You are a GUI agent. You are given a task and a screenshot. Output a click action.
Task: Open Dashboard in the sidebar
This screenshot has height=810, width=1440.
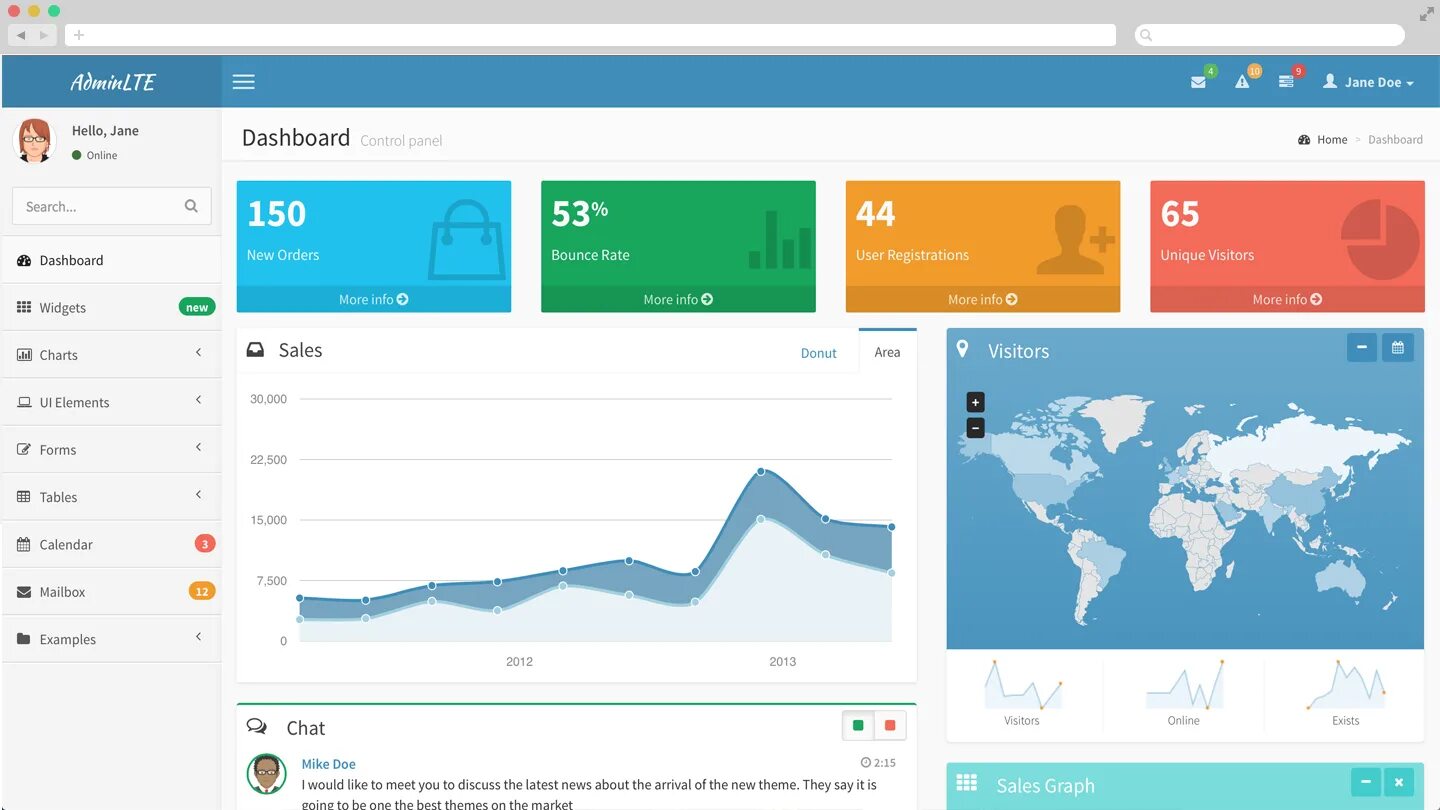click(111, 260)
